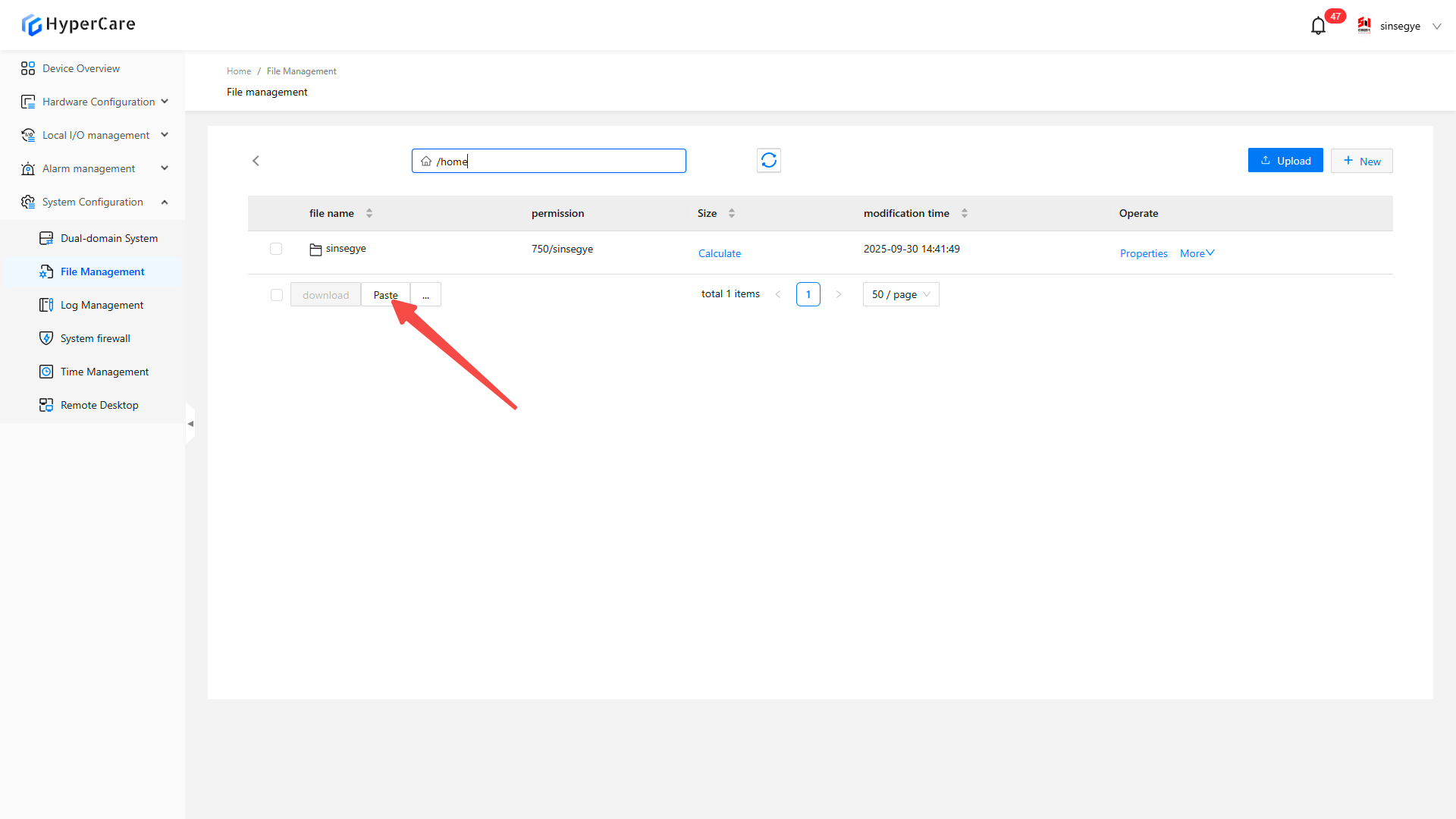Click the notification bell icon
Viewport: 1456px width, 819px height.
tap(1318, 27)
